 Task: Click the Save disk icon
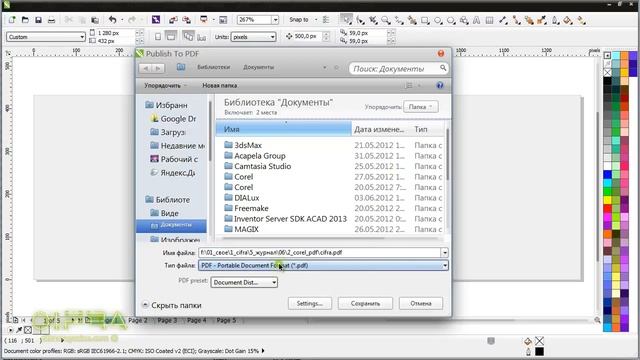(x=38, y=20)
